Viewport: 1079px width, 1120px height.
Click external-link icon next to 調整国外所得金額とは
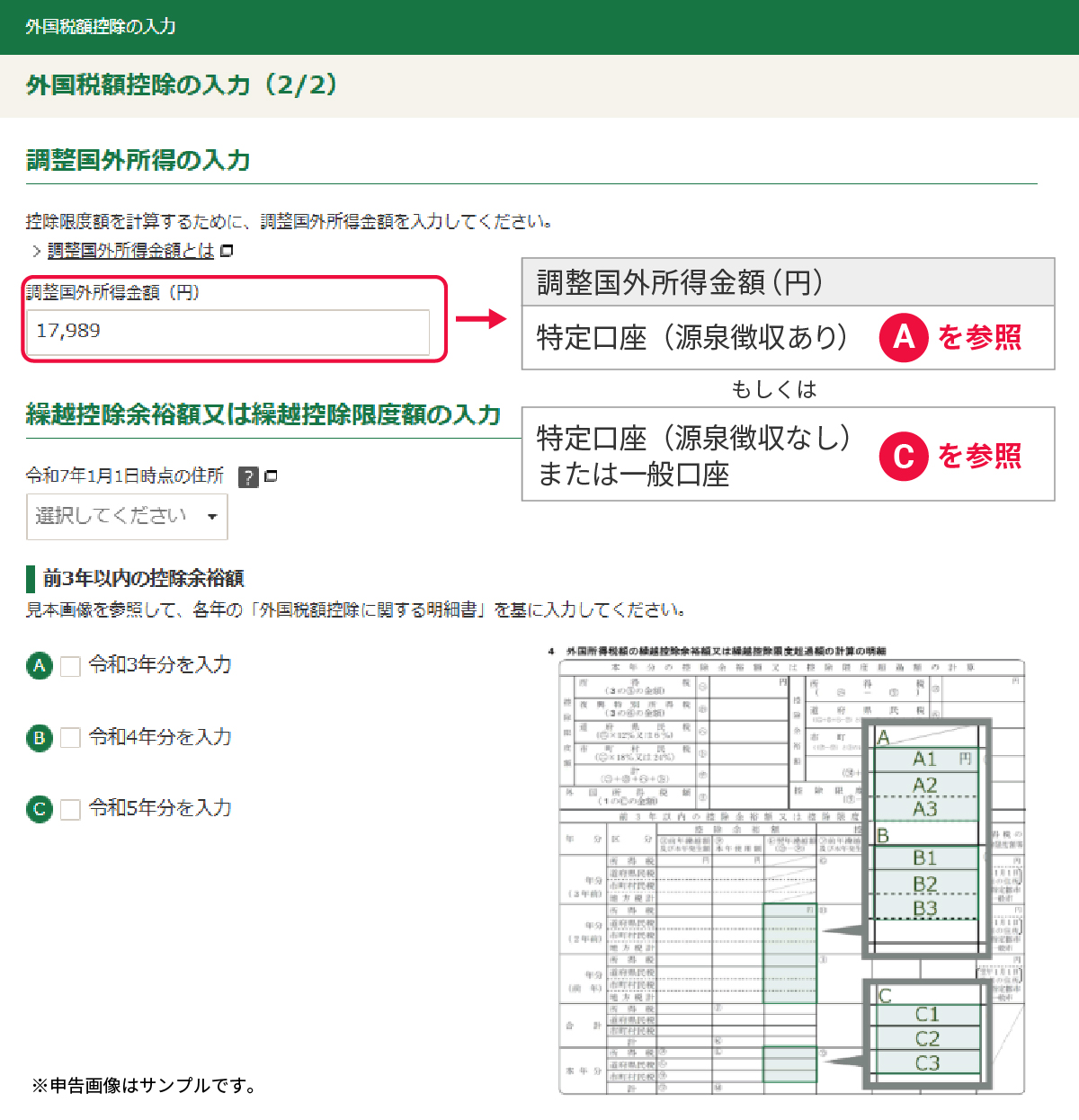tap(227, 251)
